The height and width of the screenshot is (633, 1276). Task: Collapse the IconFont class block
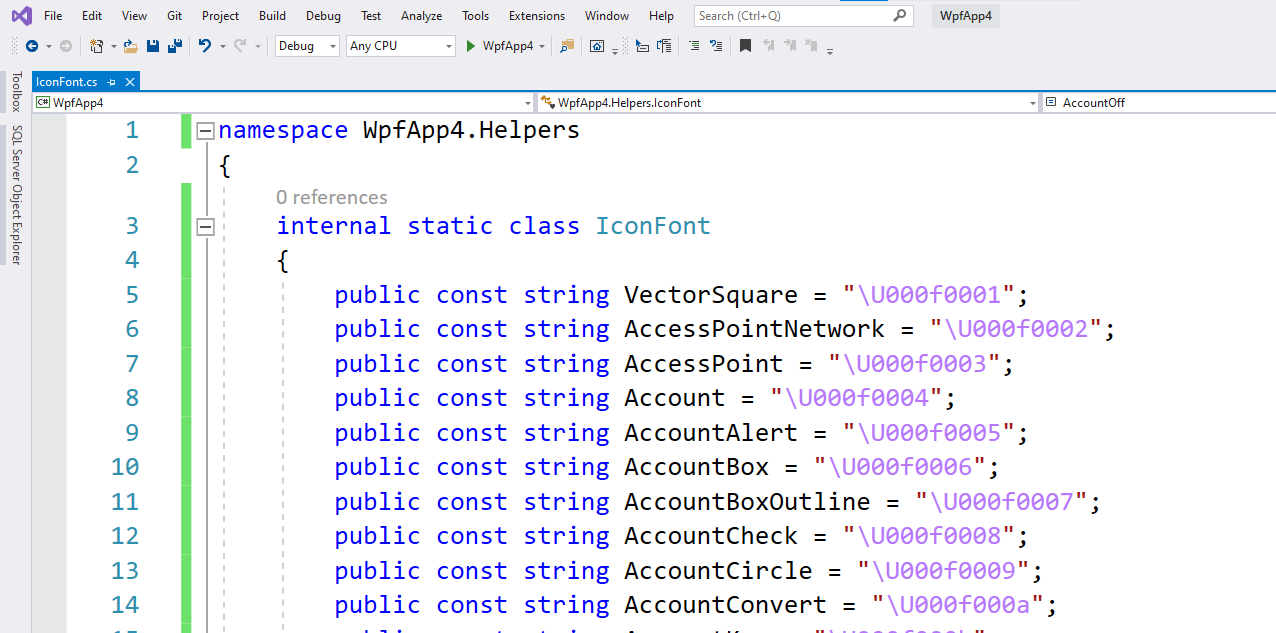pos(205,227)
